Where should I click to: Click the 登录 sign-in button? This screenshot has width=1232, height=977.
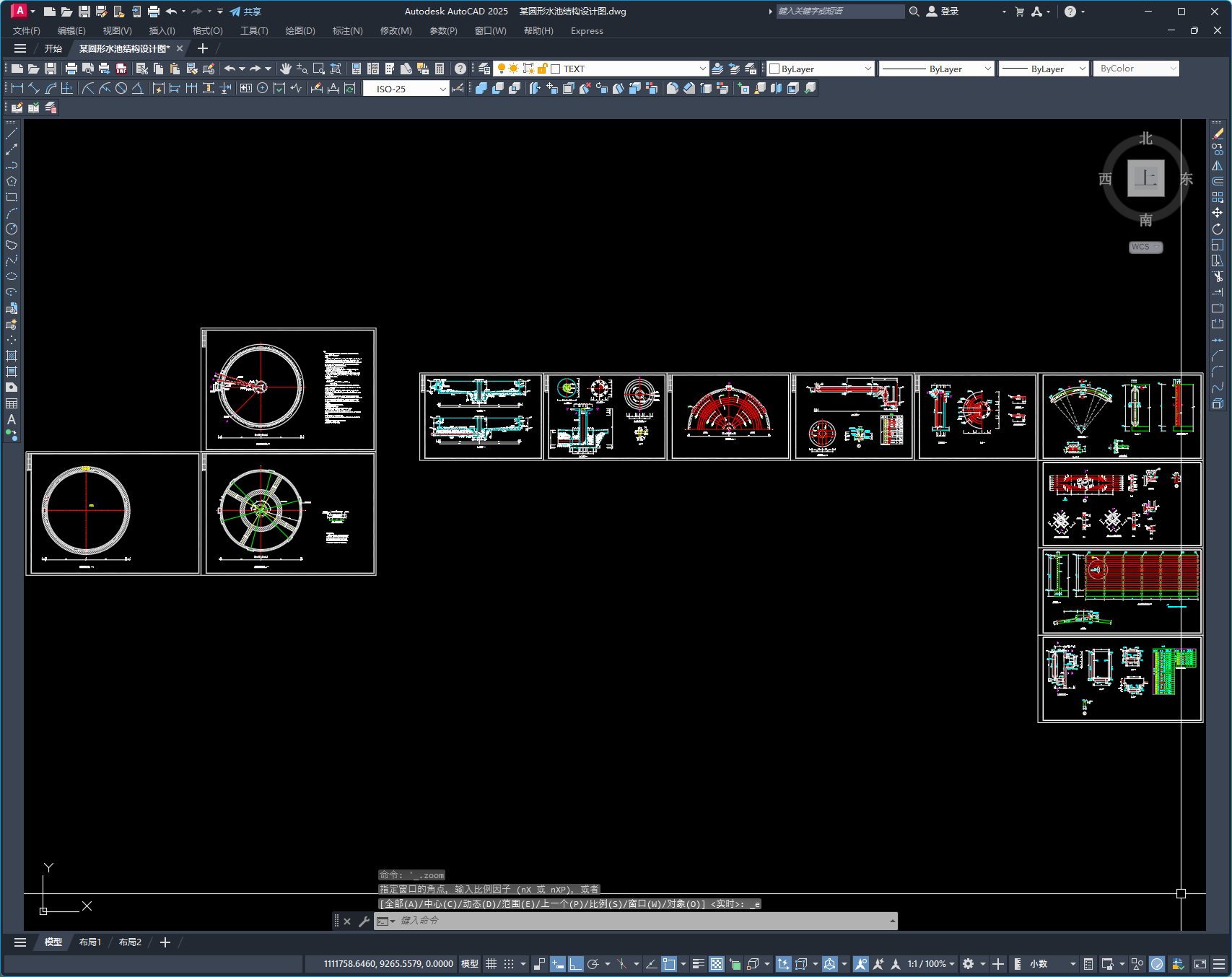tap(943, 12)
